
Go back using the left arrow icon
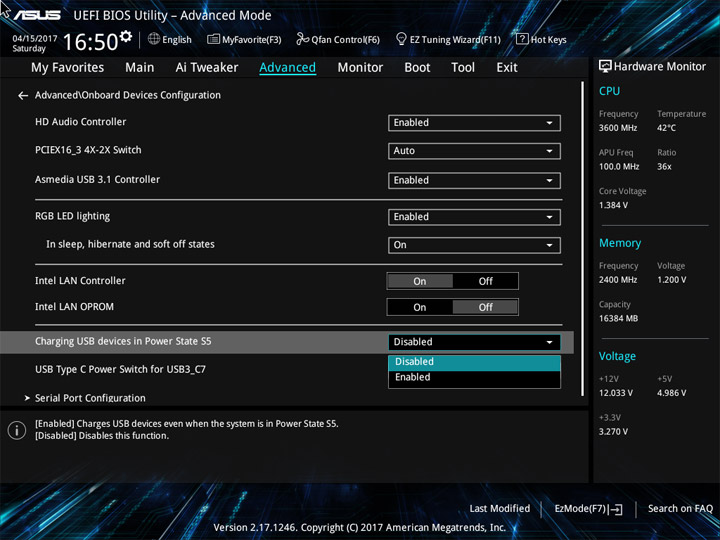tap(22, 96)
